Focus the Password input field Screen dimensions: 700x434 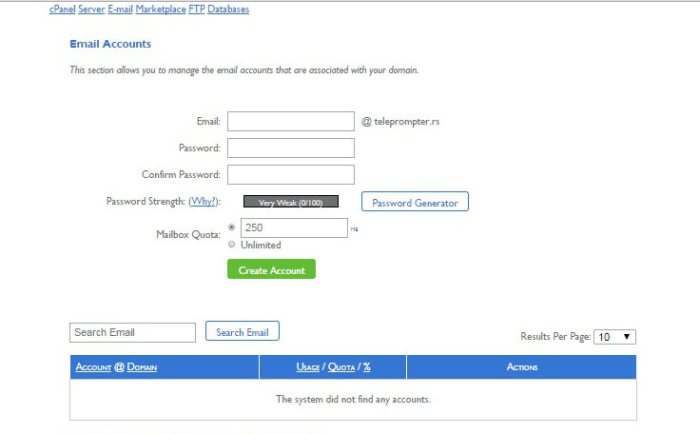point(291,148)
